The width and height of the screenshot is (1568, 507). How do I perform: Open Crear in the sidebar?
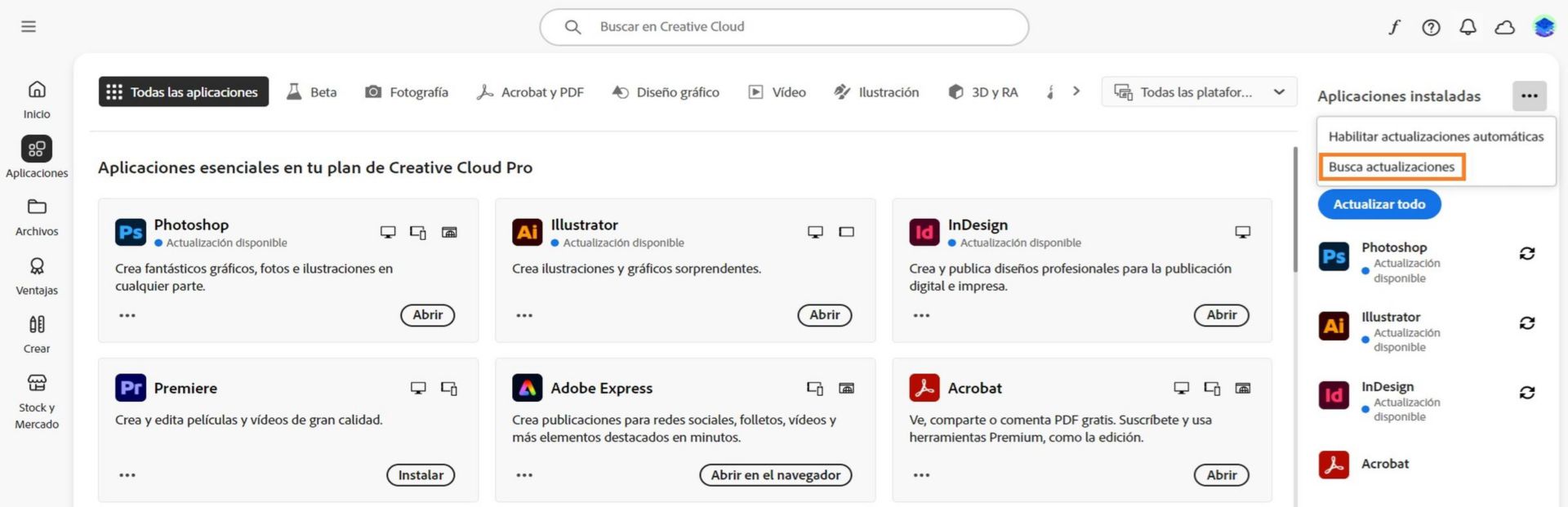[37, 335]
